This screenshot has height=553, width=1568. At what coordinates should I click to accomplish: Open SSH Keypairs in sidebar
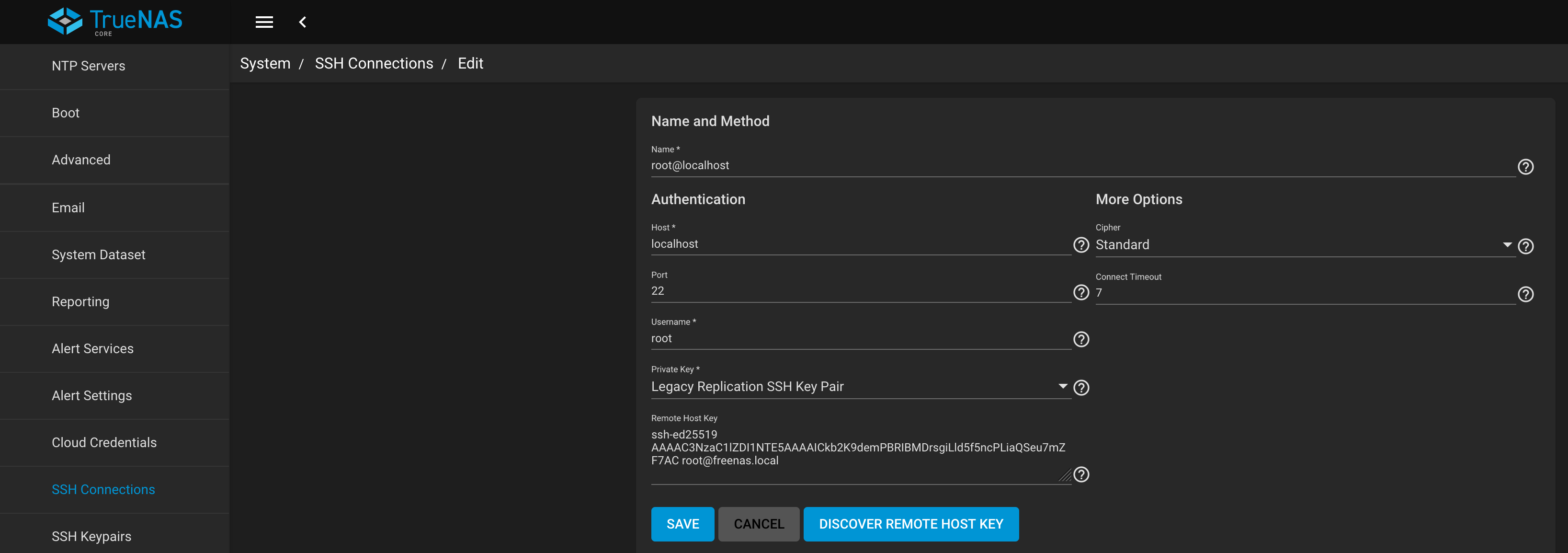pos(91,536)
